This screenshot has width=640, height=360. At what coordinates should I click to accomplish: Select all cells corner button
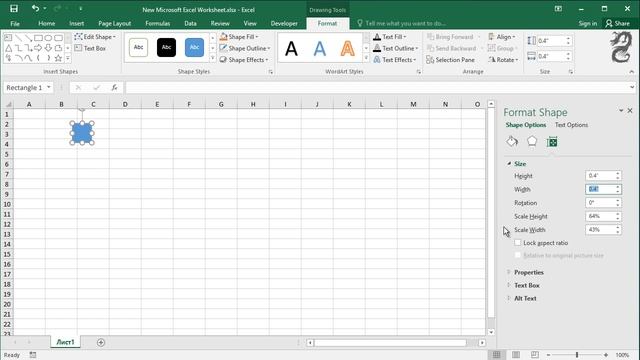(8, 104)
